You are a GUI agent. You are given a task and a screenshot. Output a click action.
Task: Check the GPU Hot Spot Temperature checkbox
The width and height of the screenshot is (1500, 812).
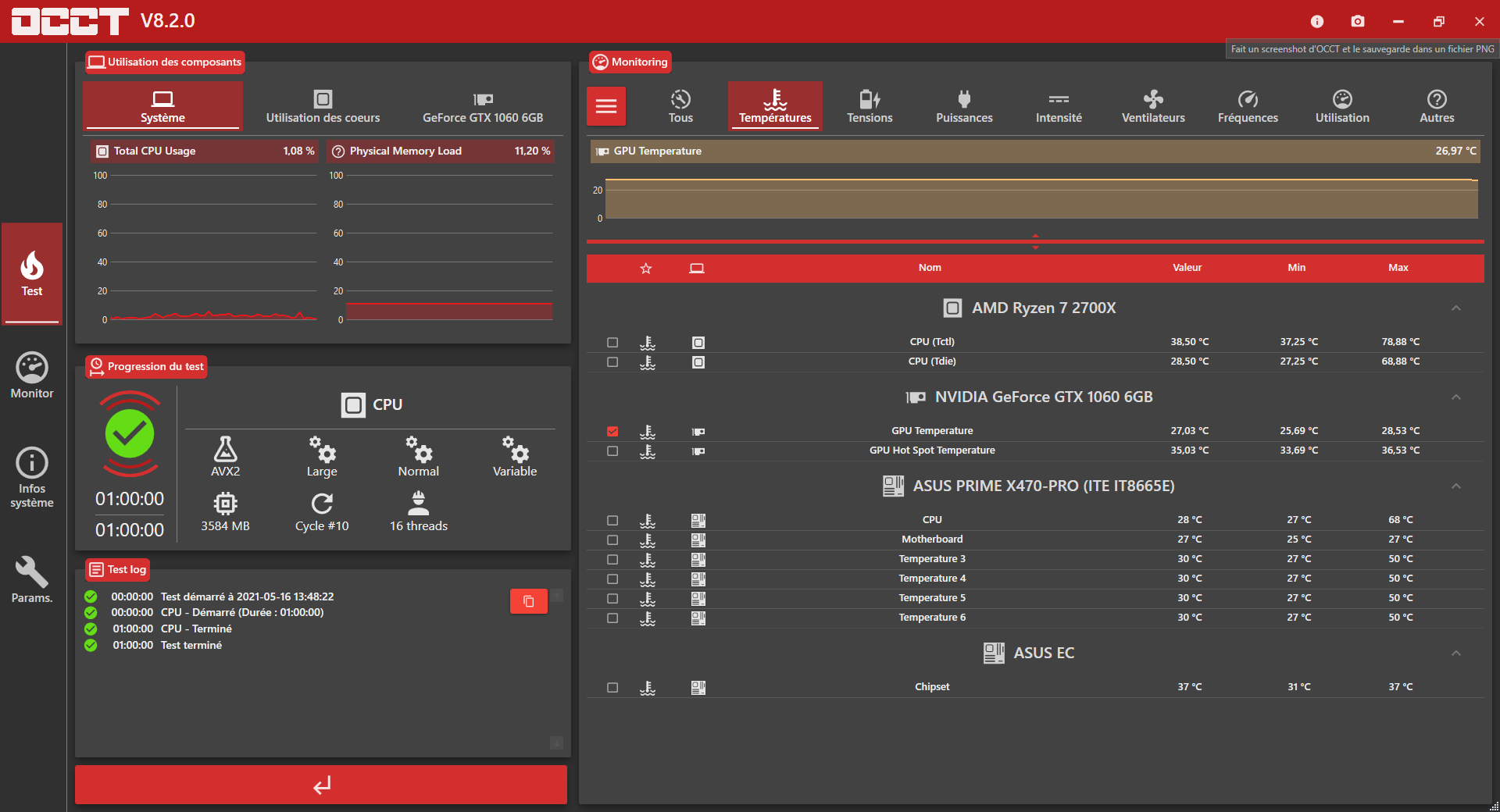point(612,451)
